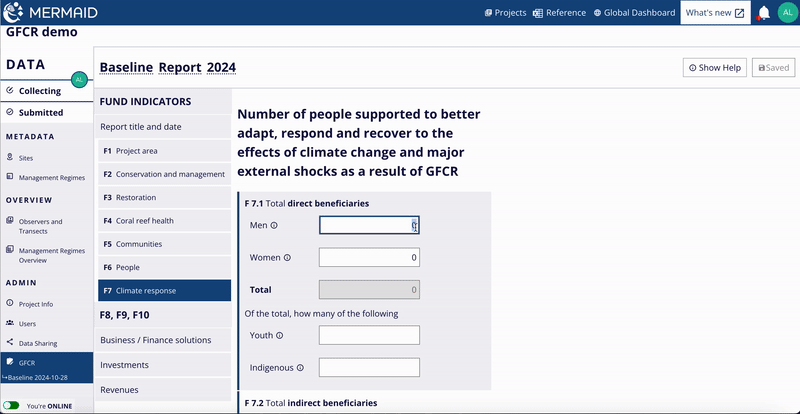Click the Youth input field
Image resolution: width=800 pixels, height=414 pixels.
[369, 335]
